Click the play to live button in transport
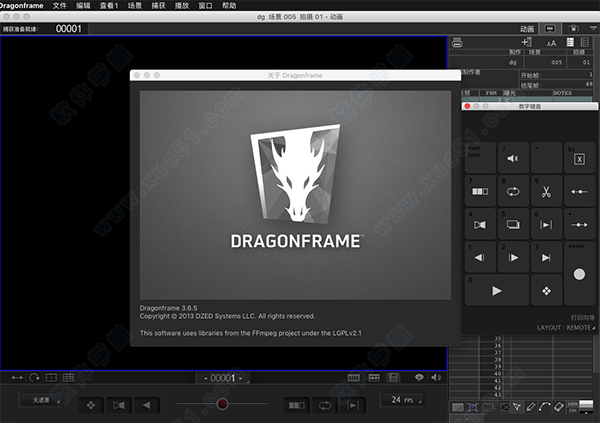The image size is (600, 423). [353, 405]
